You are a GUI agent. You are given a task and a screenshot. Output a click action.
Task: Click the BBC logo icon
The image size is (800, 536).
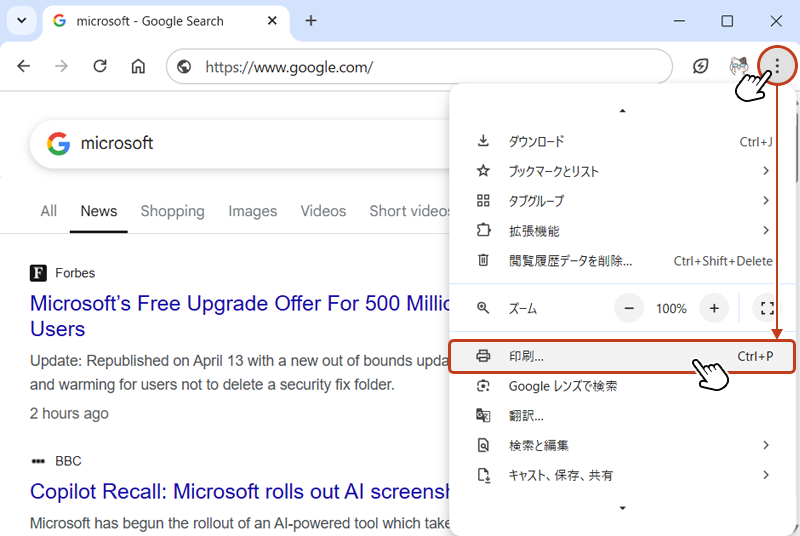pos(38,461)
